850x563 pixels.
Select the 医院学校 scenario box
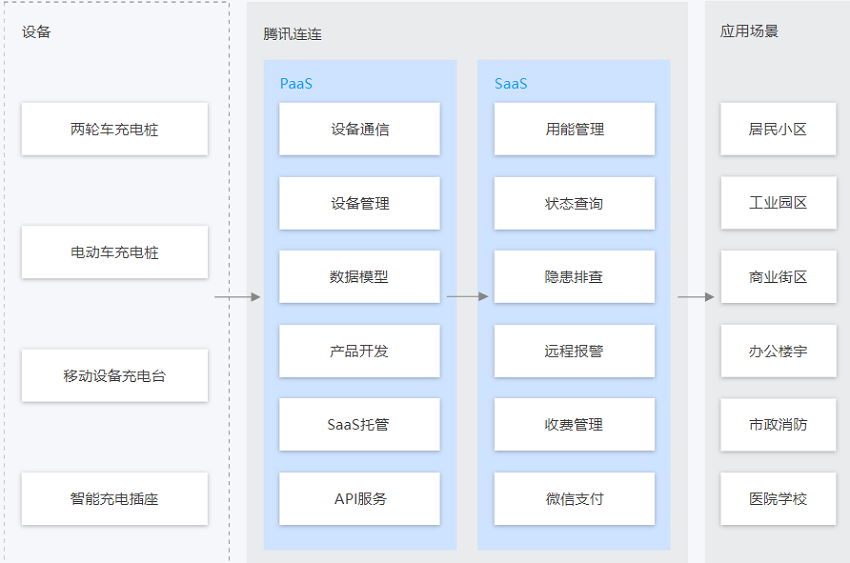click(x=778, y=499)
